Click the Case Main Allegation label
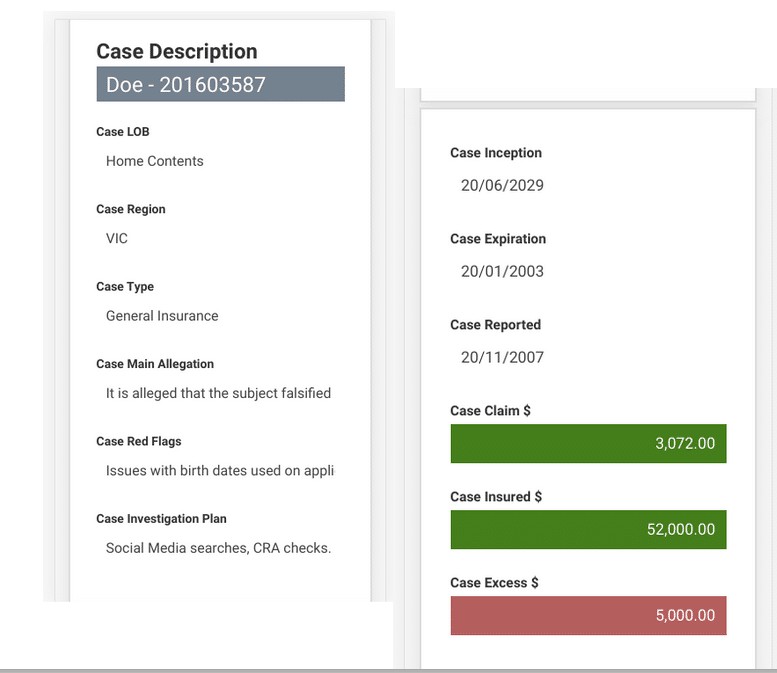Screen dimensions: 777x673 coord(155,364)
